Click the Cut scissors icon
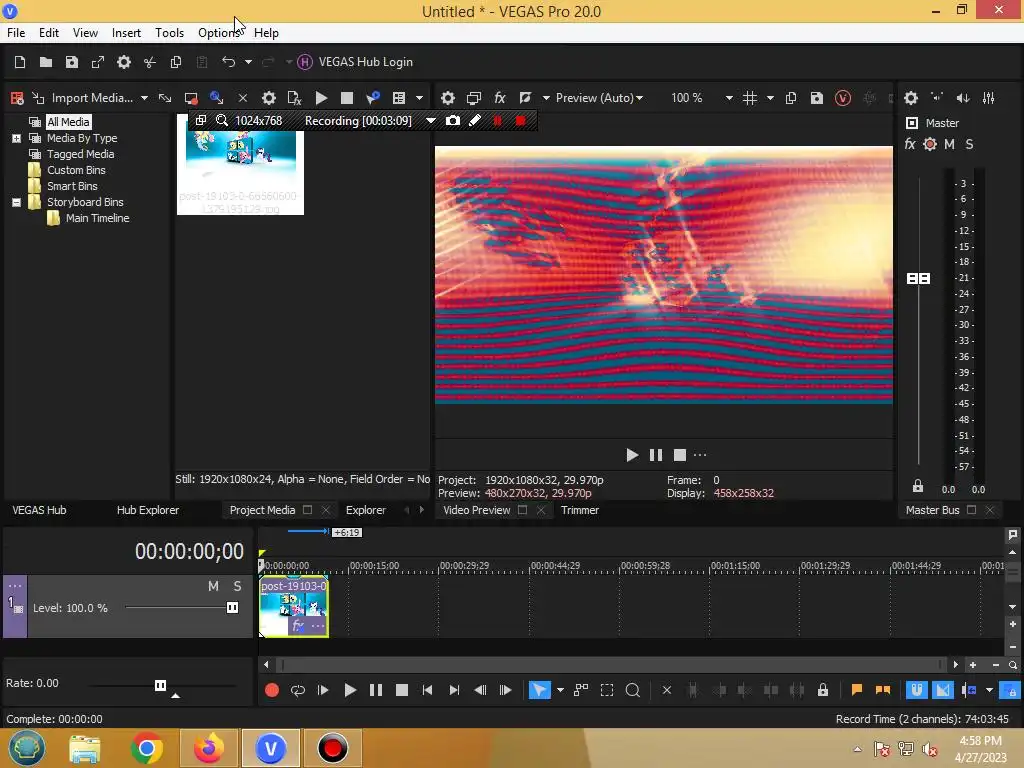Viewport: 1024px width, 768px height. click(150, 62)
